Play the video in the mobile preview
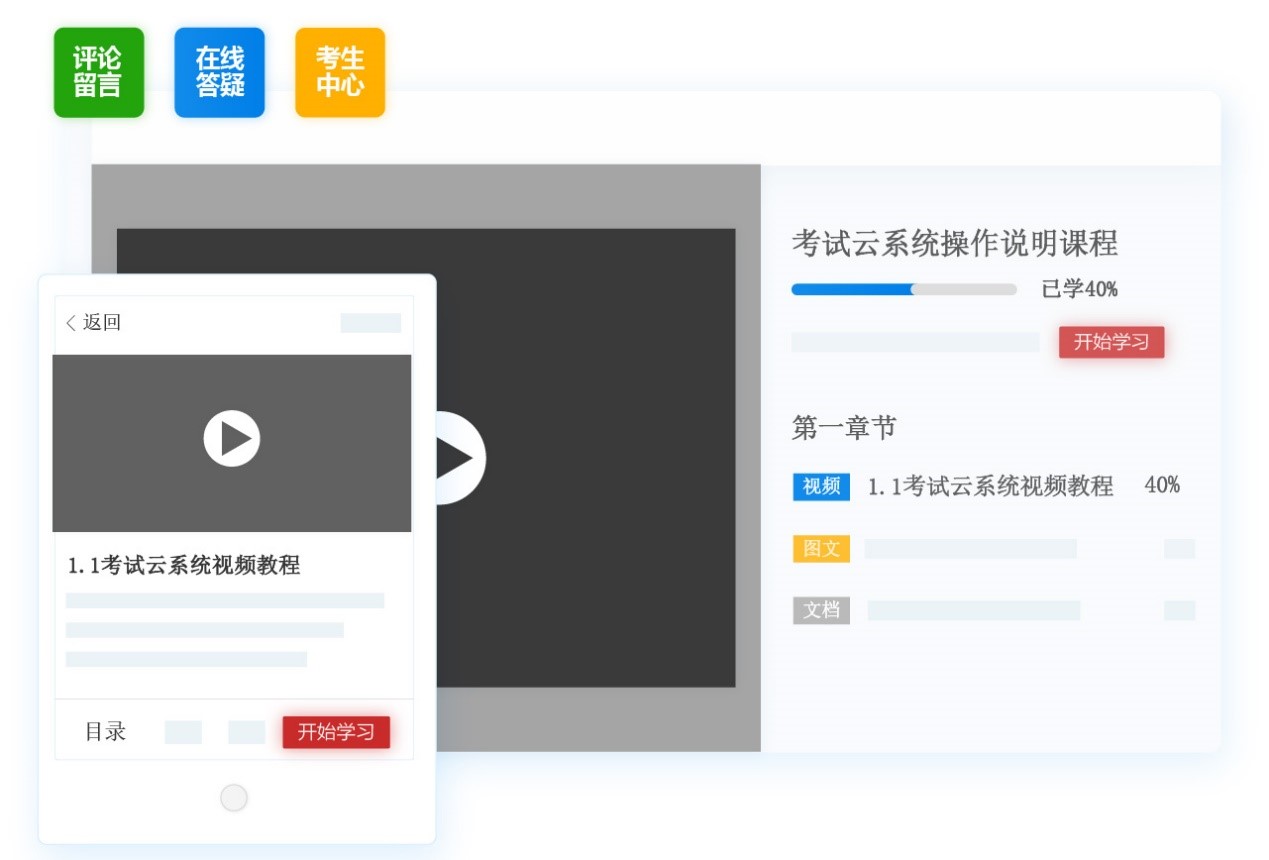This screenshot has height=860, width=1269. point(232,439)
